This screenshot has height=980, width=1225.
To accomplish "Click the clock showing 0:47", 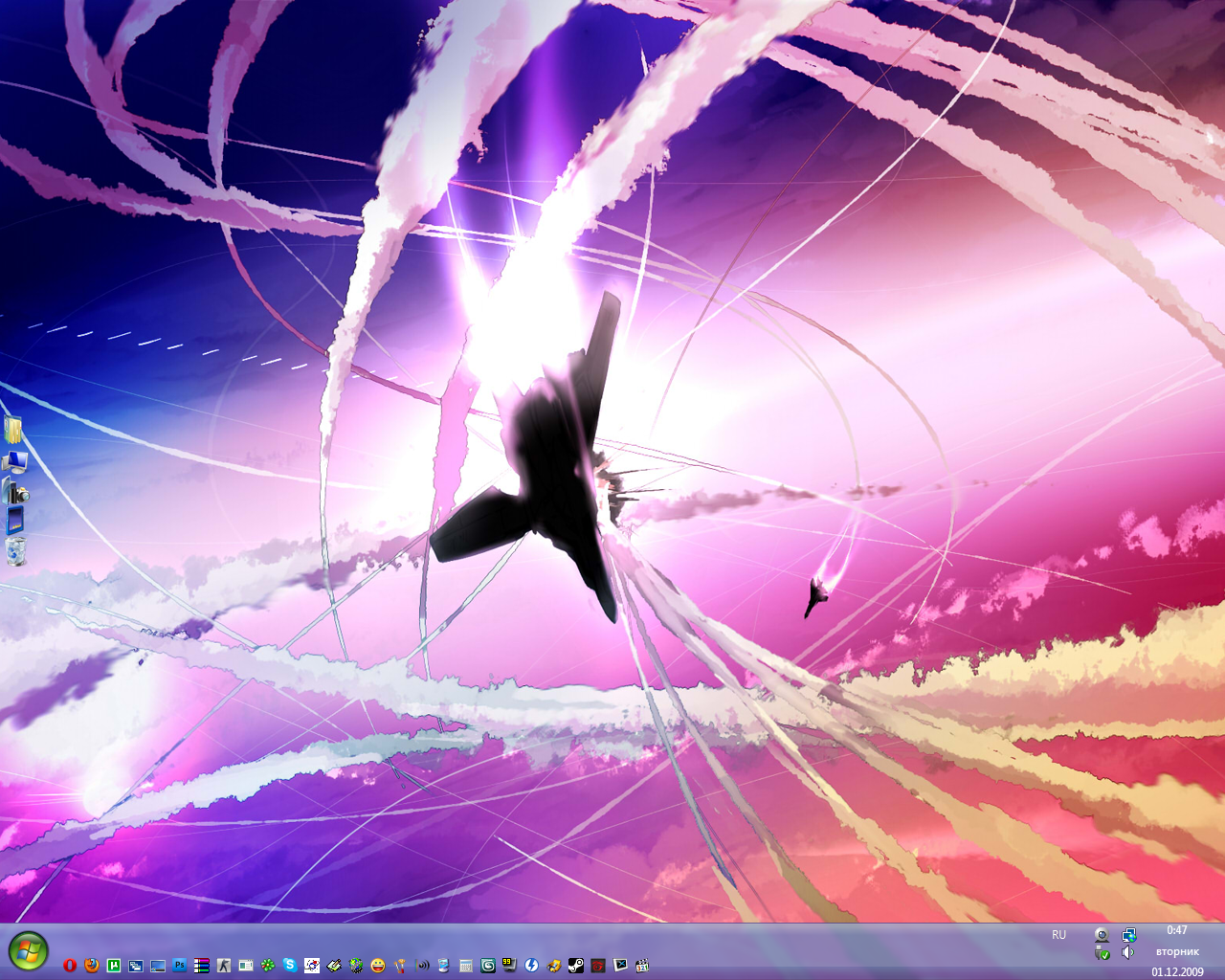I will (1177, 930).
